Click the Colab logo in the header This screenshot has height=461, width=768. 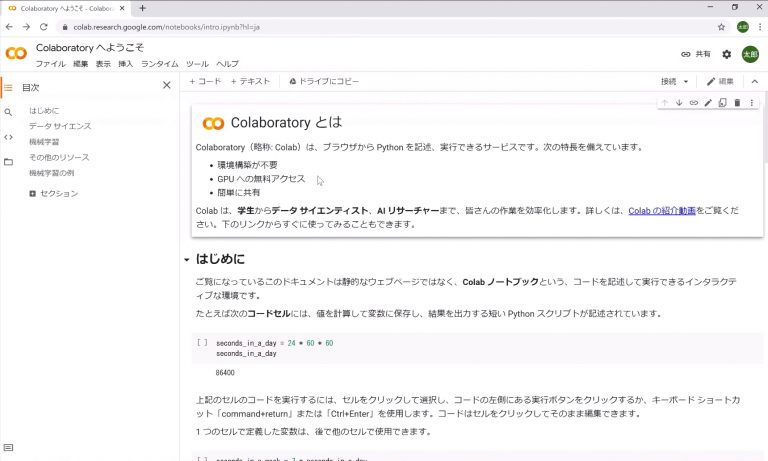[16, 53]
